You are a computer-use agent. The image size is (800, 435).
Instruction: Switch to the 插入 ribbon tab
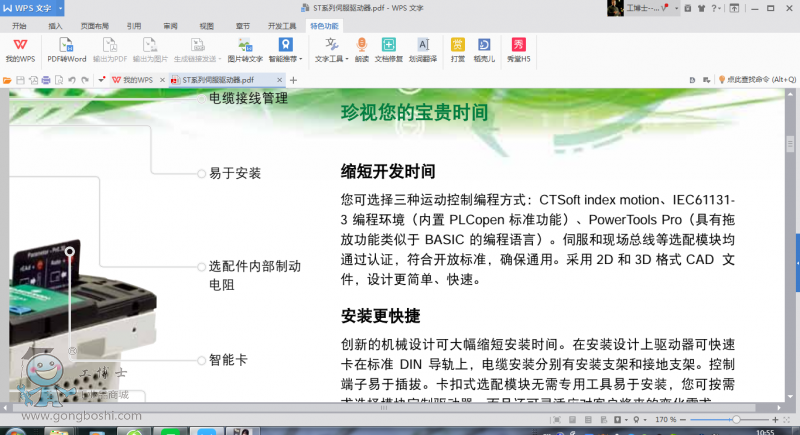coord(55,26)
